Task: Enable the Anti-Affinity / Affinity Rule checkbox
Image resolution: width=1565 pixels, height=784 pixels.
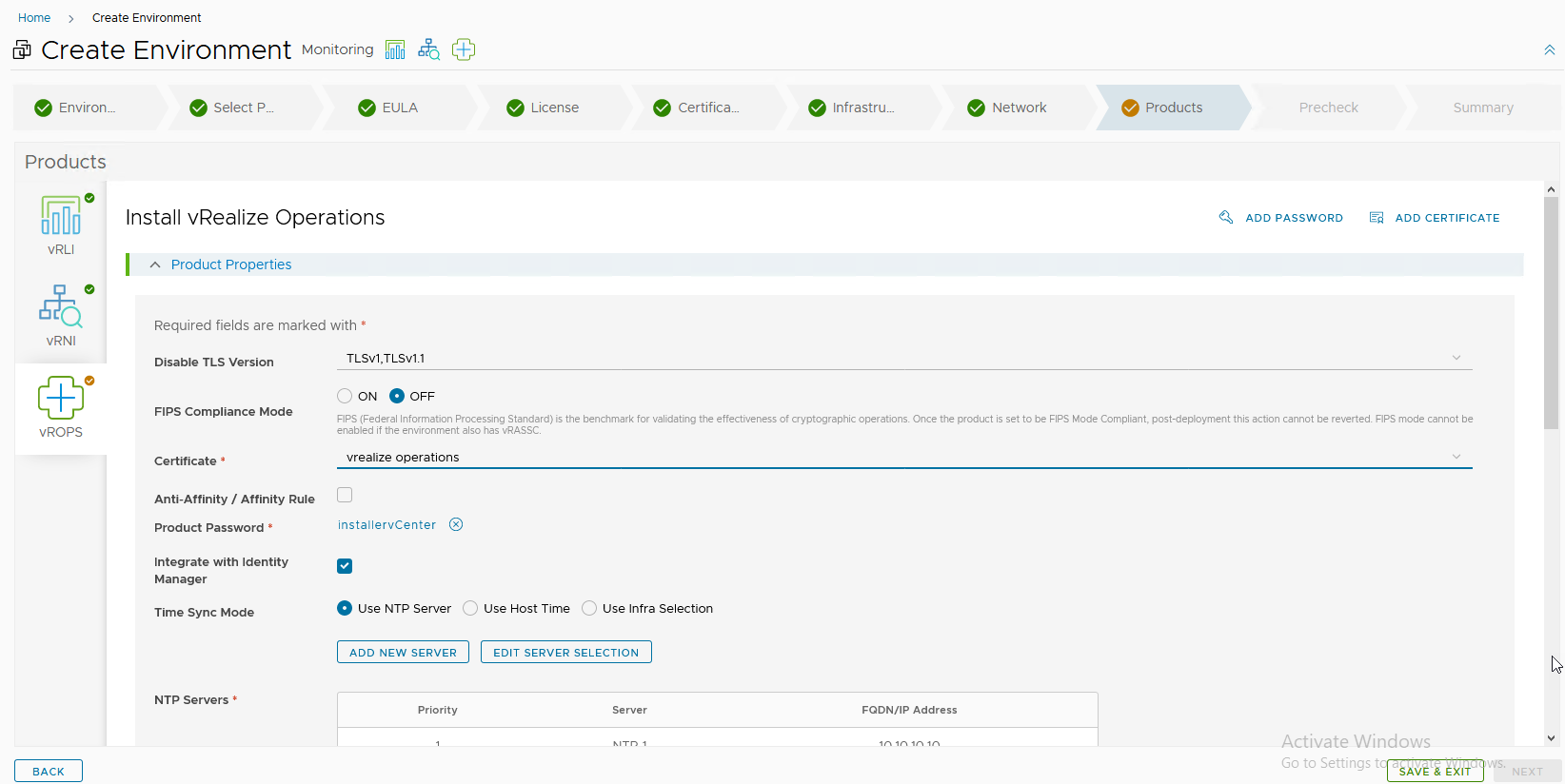Action: [345, 495]
